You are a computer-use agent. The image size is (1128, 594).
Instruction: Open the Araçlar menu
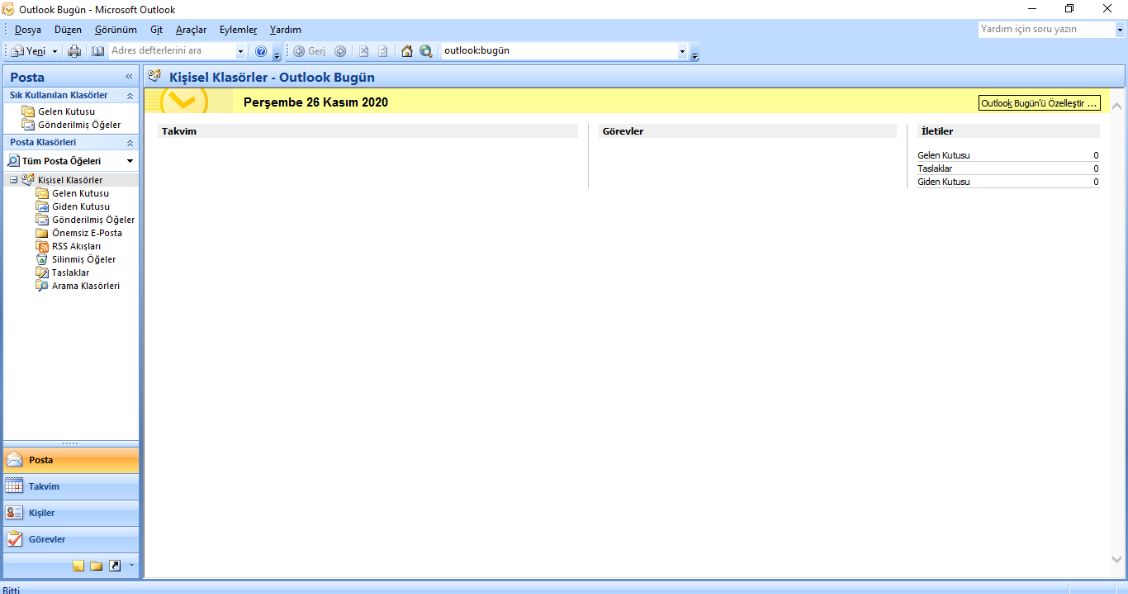[190, 30]
